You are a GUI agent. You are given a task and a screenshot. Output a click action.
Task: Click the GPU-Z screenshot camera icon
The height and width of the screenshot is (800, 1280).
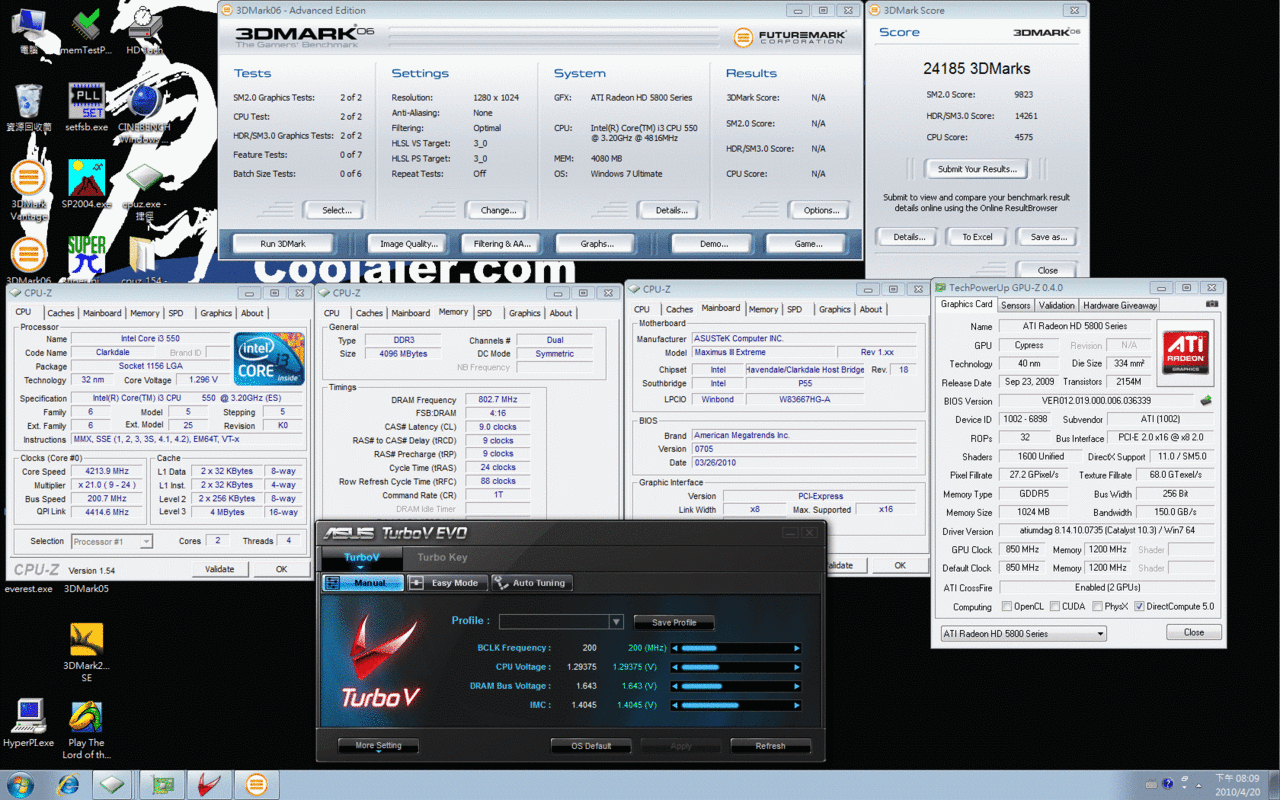pos(1212,304)
